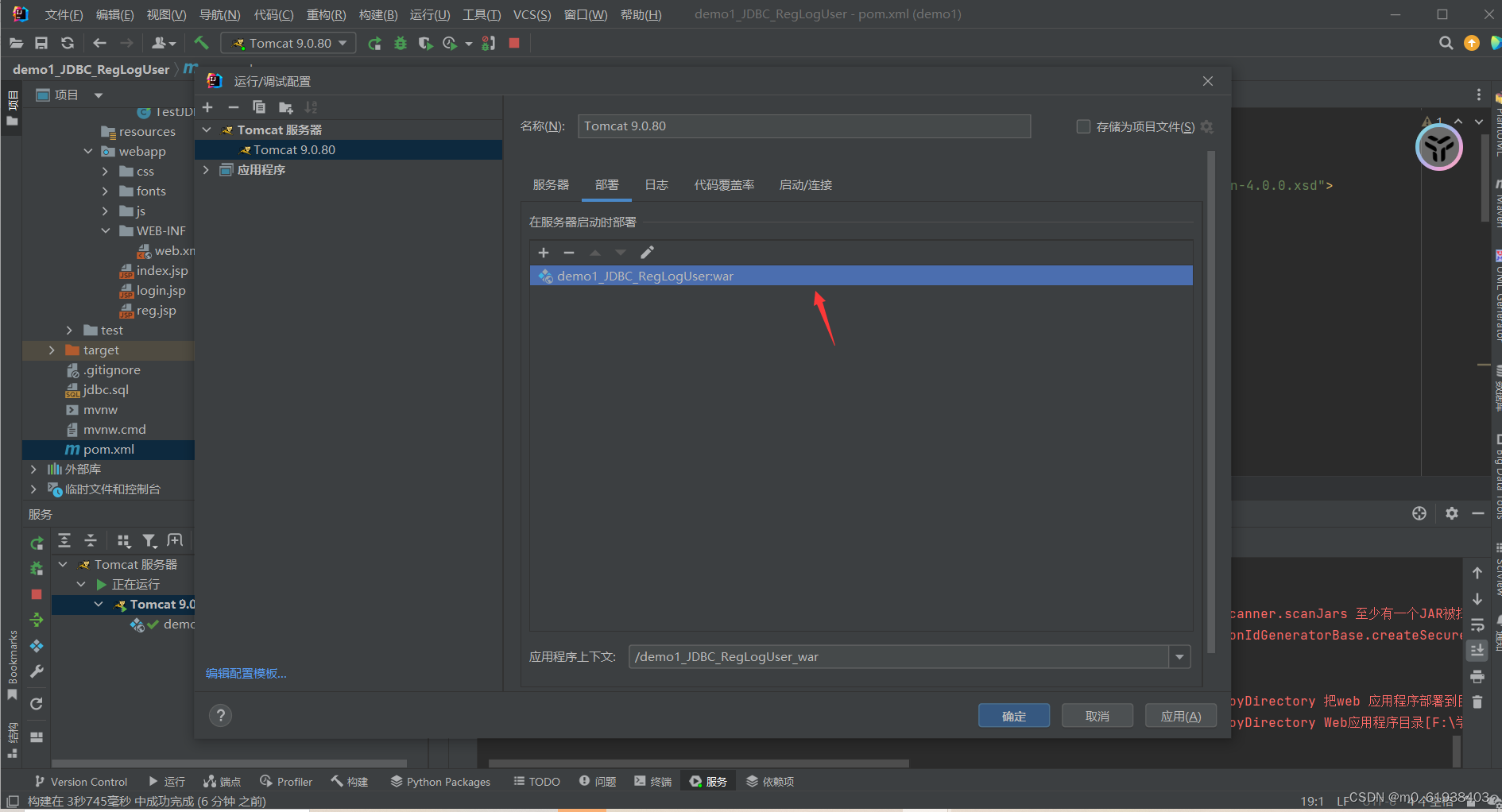Expand all services icon
Screen dimensions: 1502x812
64,541
